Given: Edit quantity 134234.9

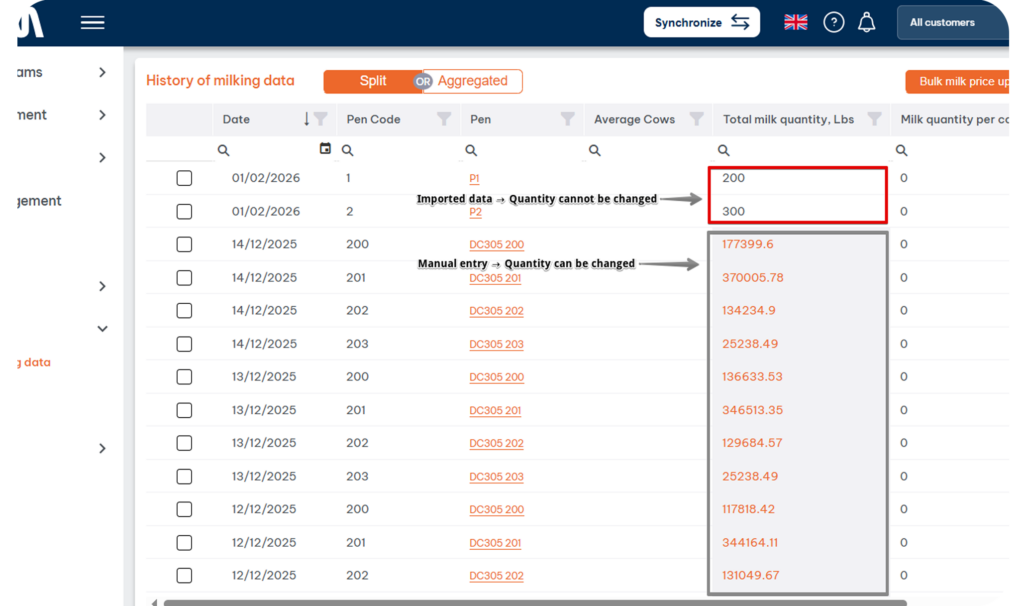Looking at the screenshot, I should (x=748, y=310).
